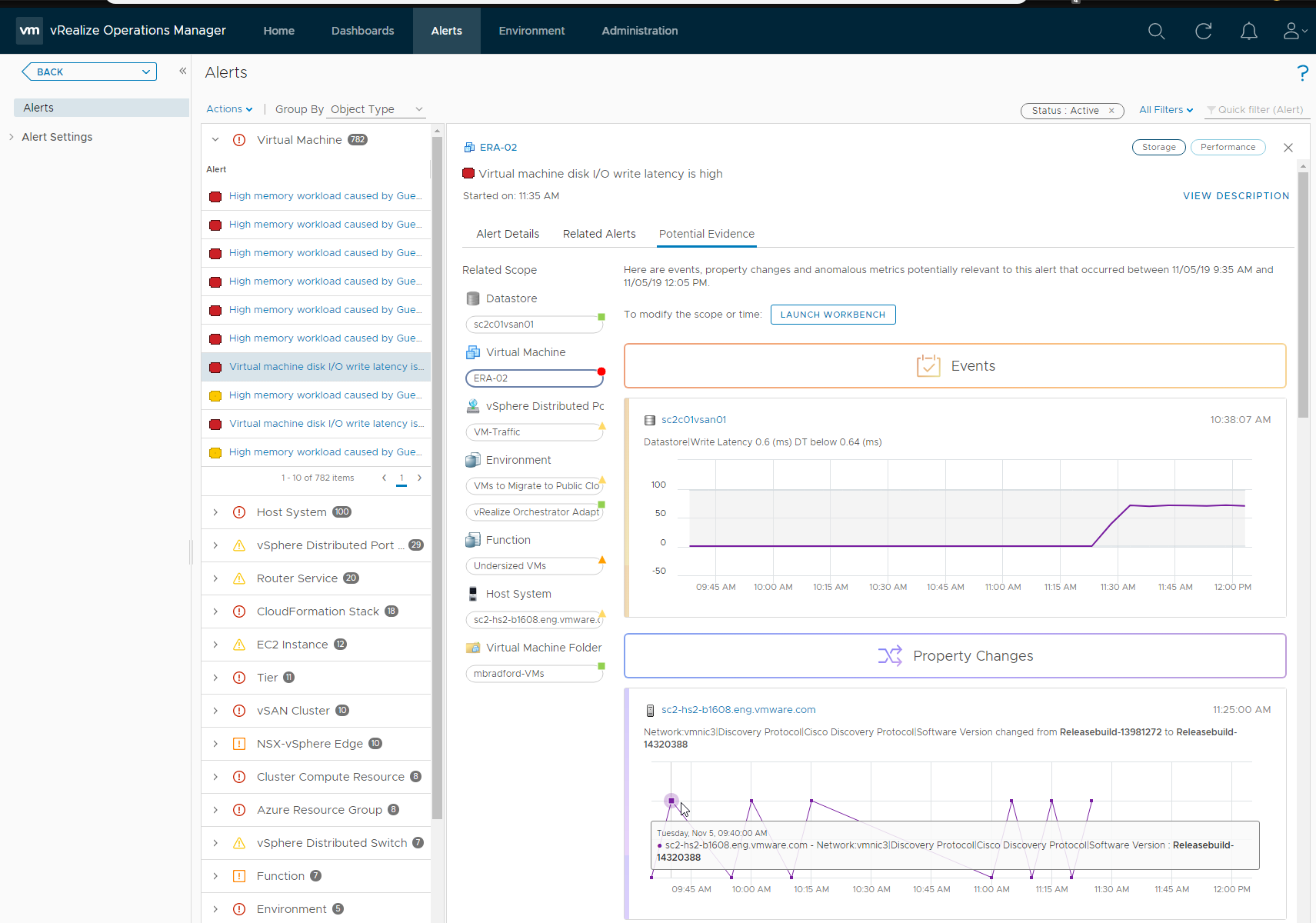Open the Administration menu

[x=640, y=31]
